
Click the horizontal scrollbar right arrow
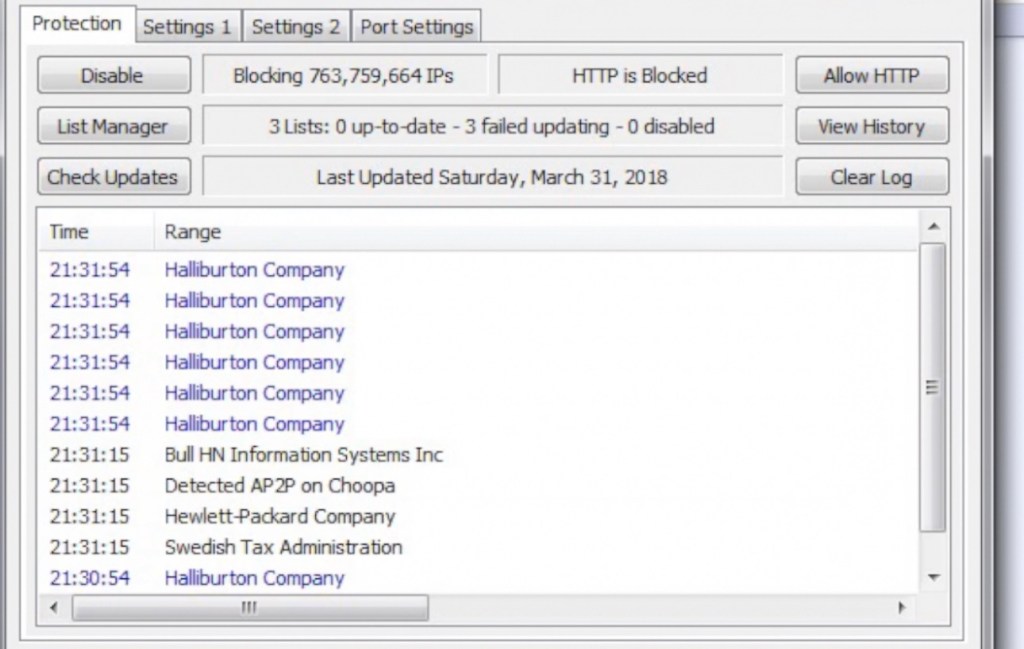click(x=901, y=607)
